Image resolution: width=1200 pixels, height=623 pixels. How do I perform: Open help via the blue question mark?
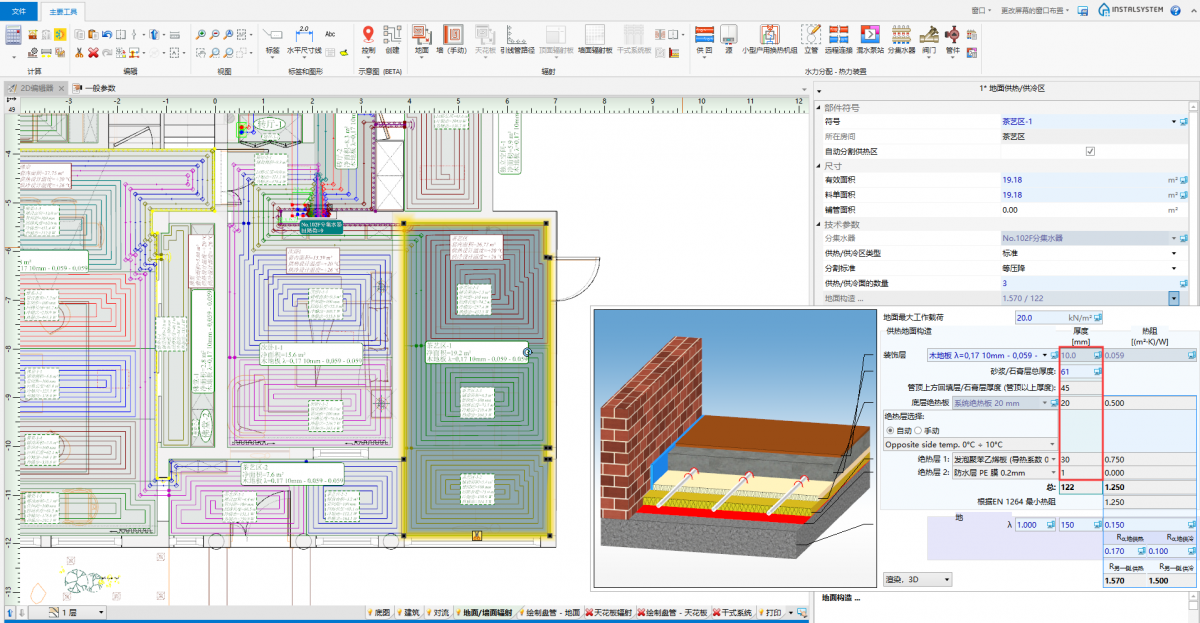click(x=1176, y=9)
